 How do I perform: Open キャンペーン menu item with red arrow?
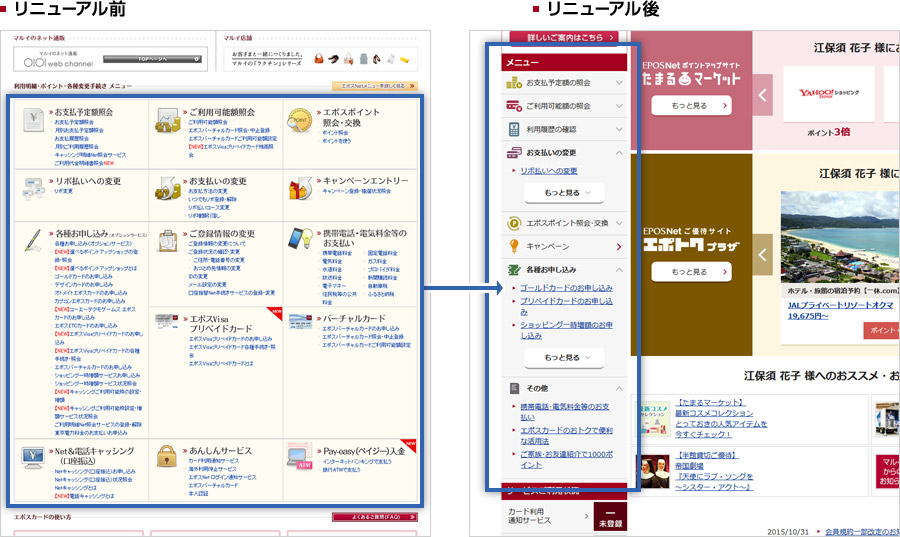564,246
